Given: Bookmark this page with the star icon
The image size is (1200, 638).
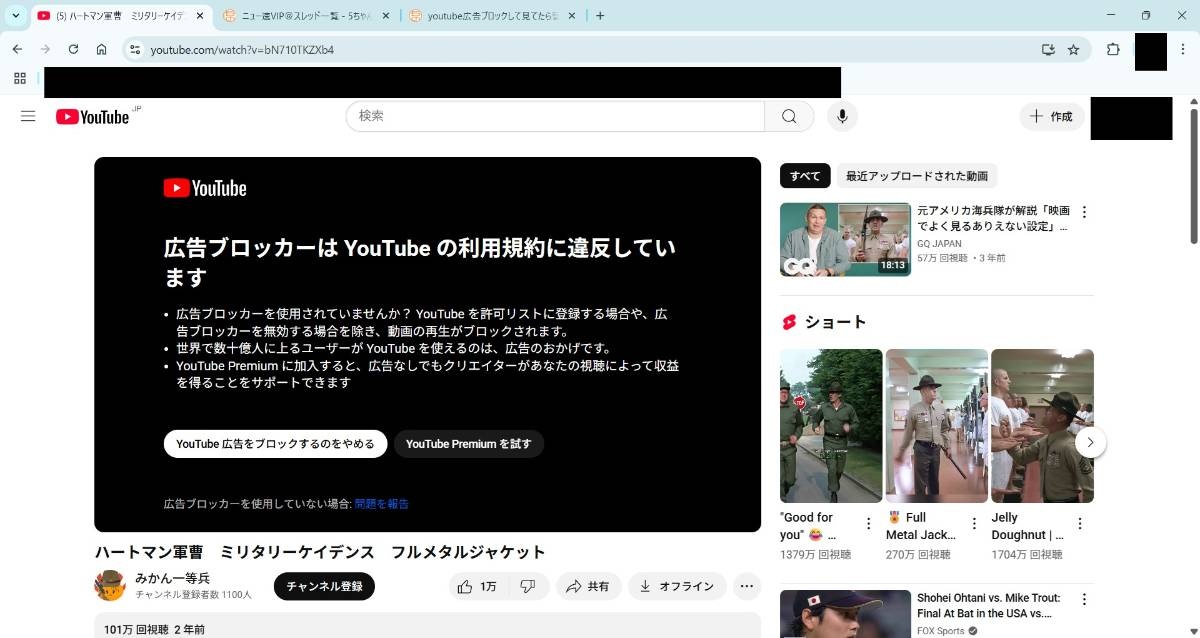Looking at the screenshot, I should click(x=1073, y=49).
